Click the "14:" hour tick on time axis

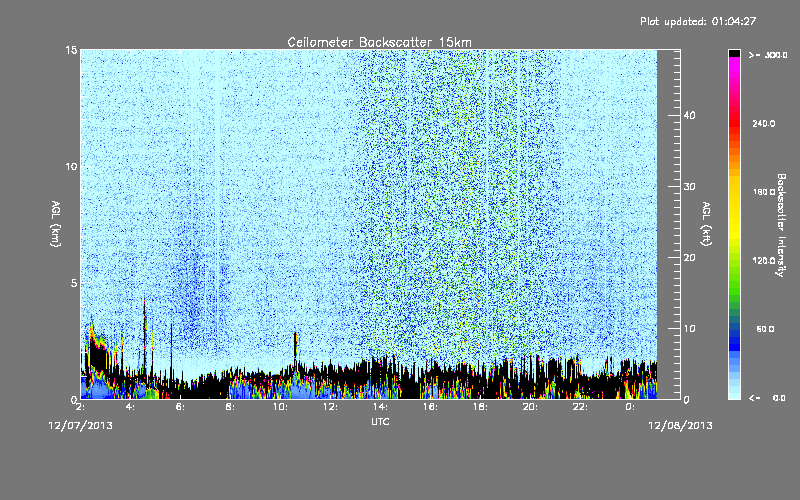(x=380, y=407)
